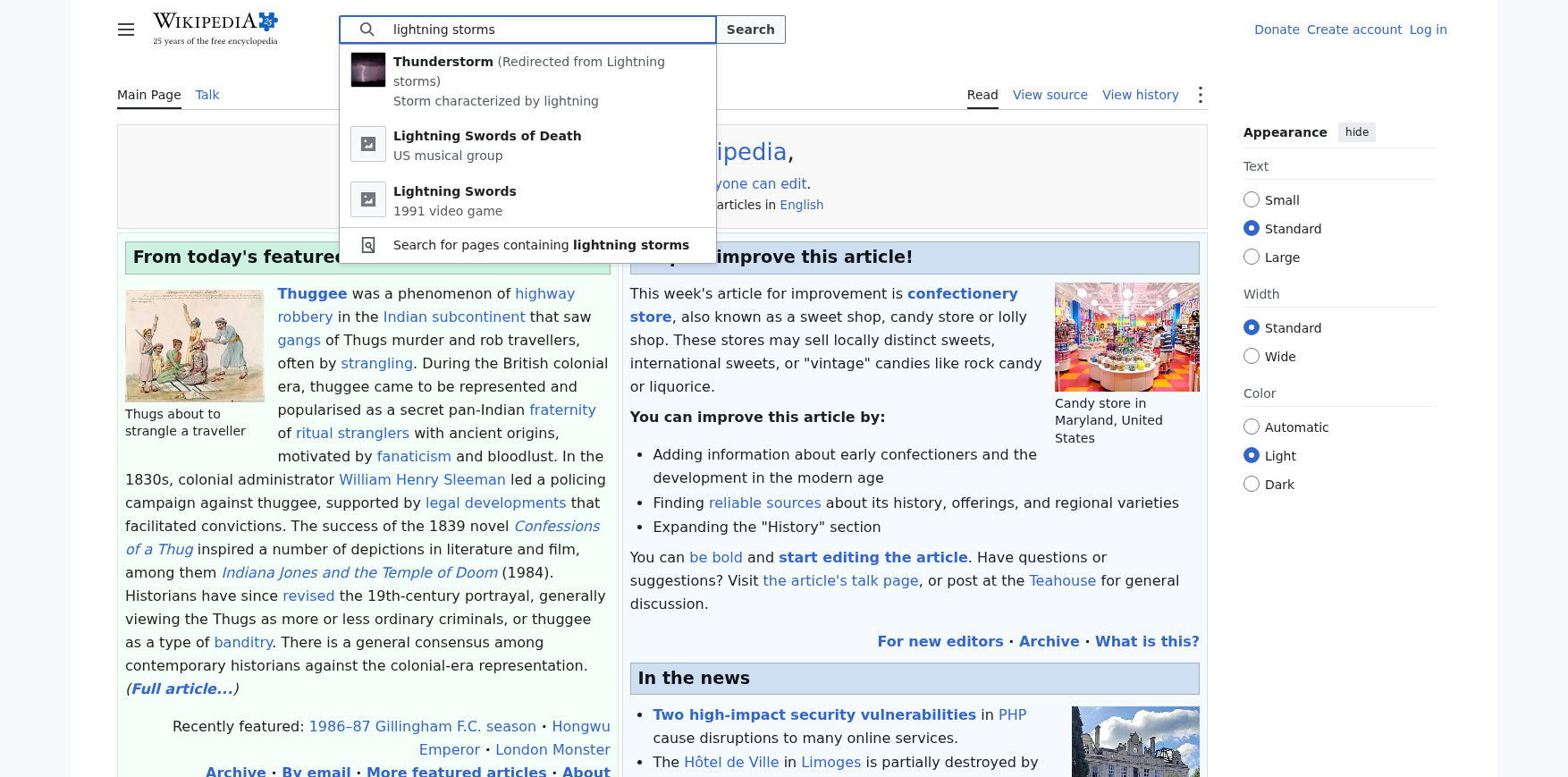Image resolution: width=1568 pixels, height=777 pixels.
Task: Select the Thunderstorm search suggestion
Action: point(527,81)
